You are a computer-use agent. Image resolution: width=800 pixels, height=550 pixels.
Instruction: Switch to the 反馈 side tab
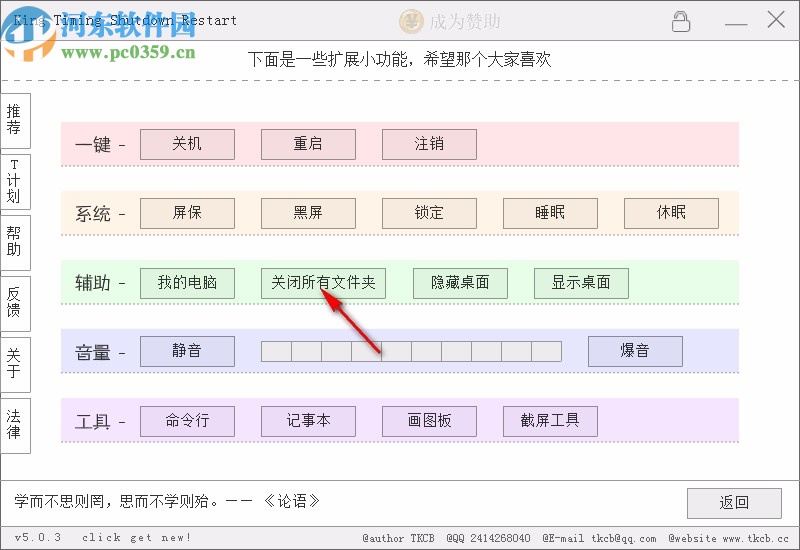[x=15, y=304]
